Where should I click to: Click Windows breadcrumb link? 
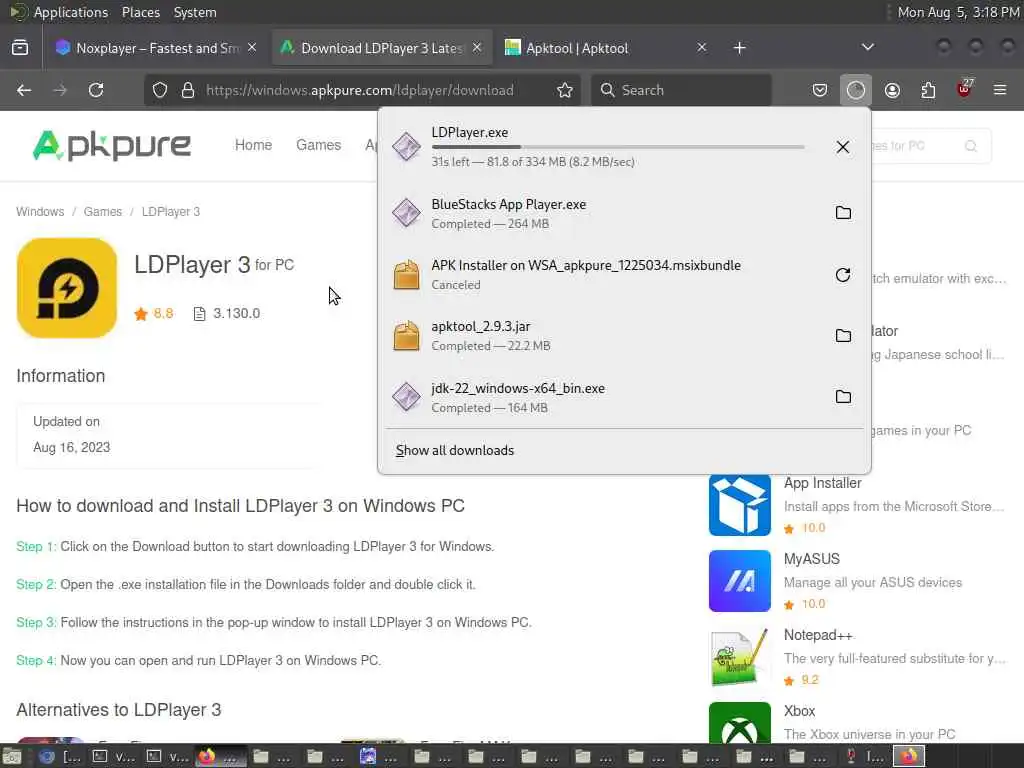click(40, 212)
